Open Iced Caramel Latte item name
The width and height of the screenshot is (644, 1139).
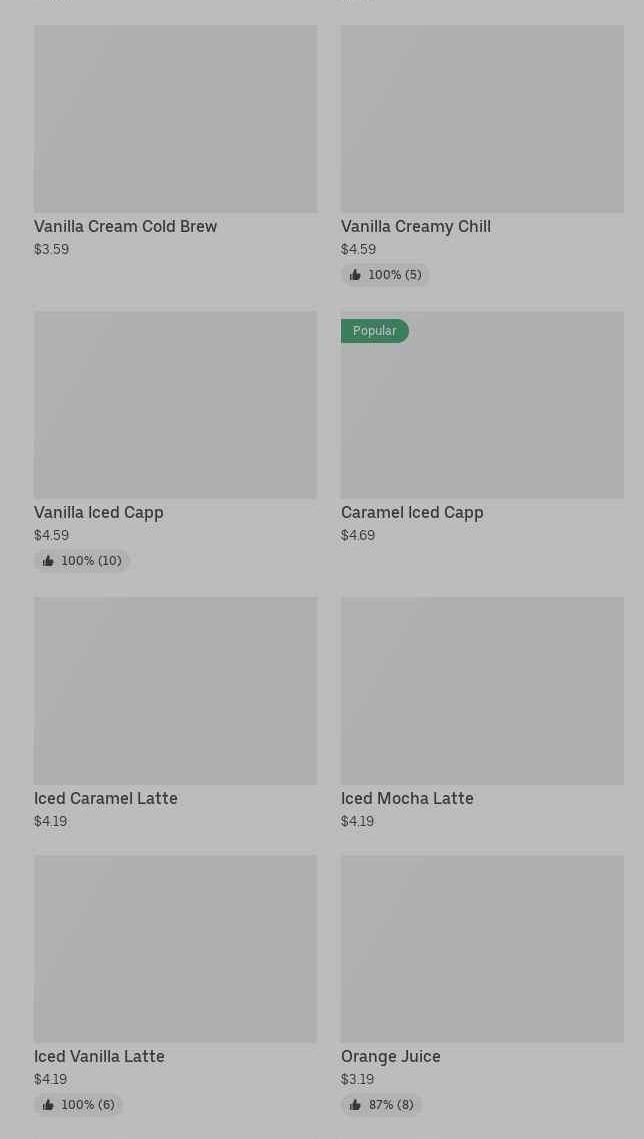(106, 798)
